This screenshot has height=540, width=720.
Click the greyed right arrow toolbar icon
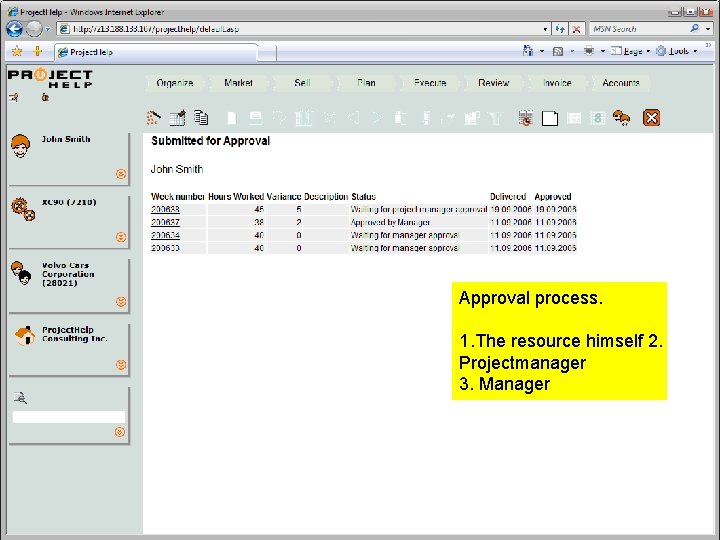click(377, 118)
